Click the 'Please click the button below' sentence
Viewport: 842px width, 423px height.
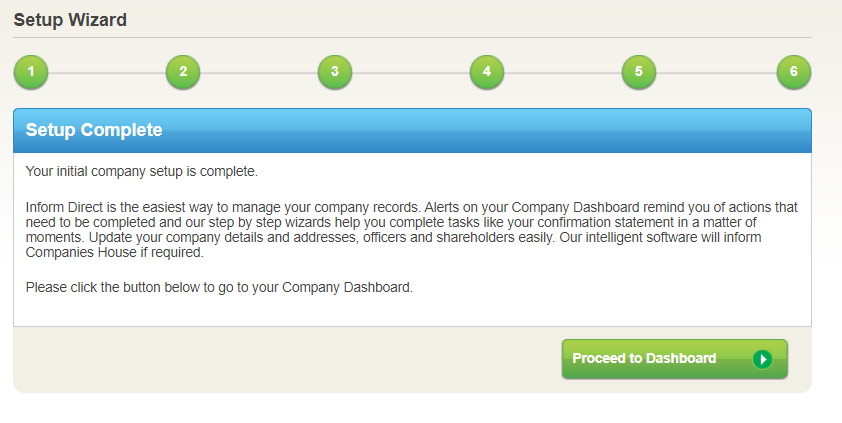[219, 288]
